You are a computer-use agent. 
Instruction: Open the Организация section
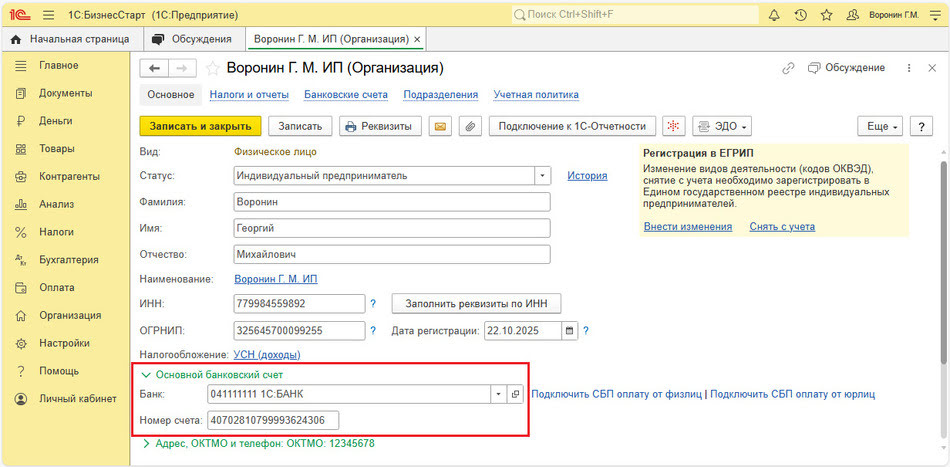[70, 316]
